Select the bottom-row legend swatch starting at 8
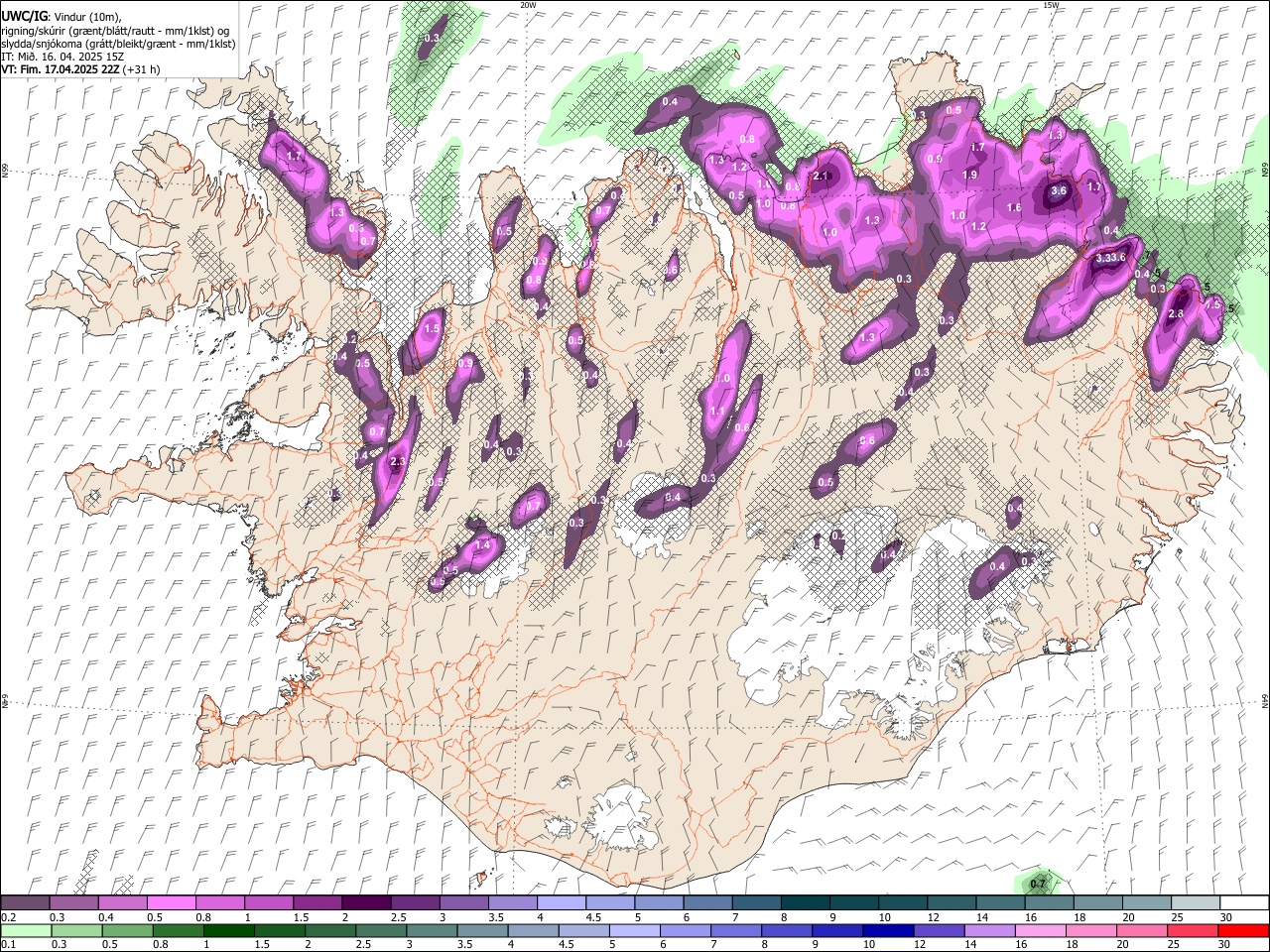Image resolution: width=1270 pixels, height=952 pixels. coord(788,930)
